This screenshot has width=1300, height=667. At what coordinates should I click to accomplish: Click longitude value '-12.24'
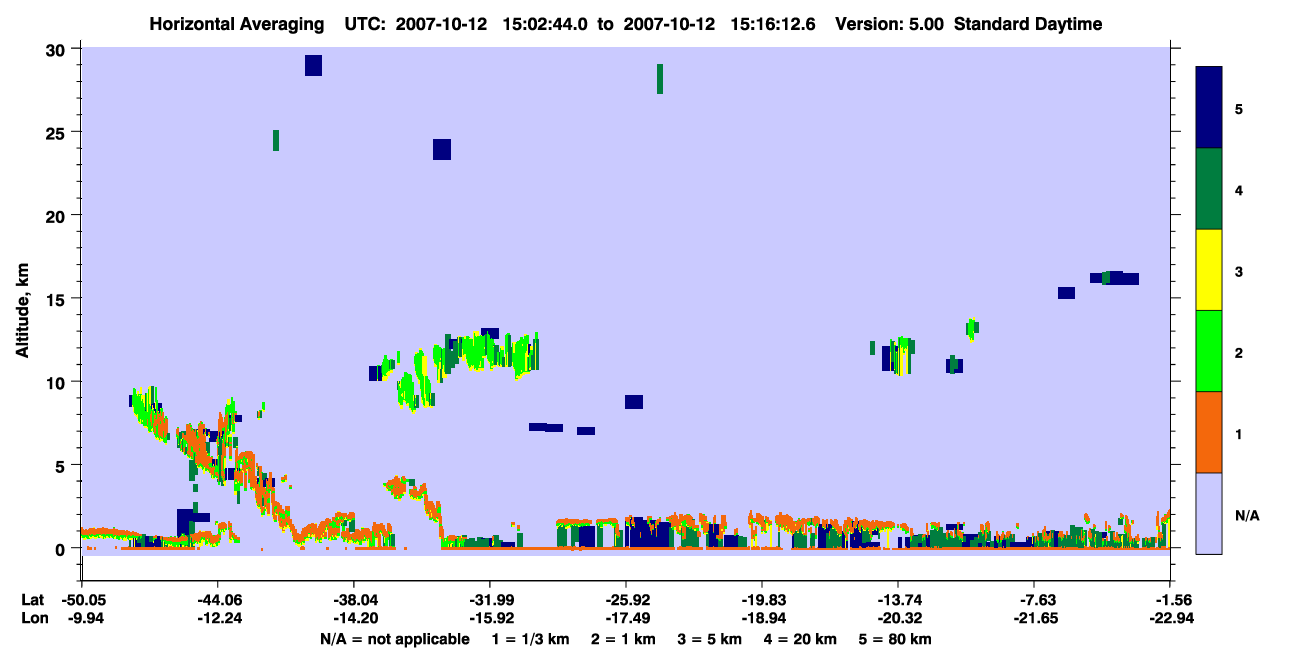point(217,618)
